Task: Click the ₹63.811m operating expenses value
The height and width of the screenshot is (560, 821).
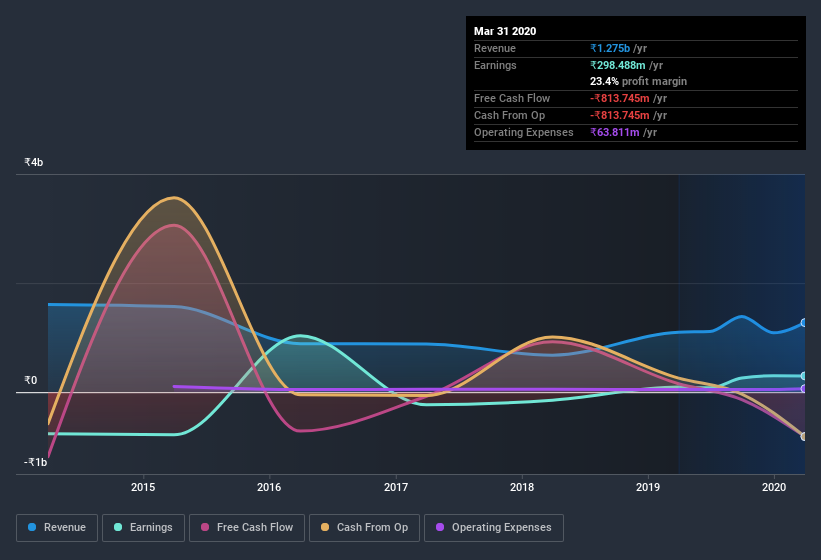Action: pos(615,132)
